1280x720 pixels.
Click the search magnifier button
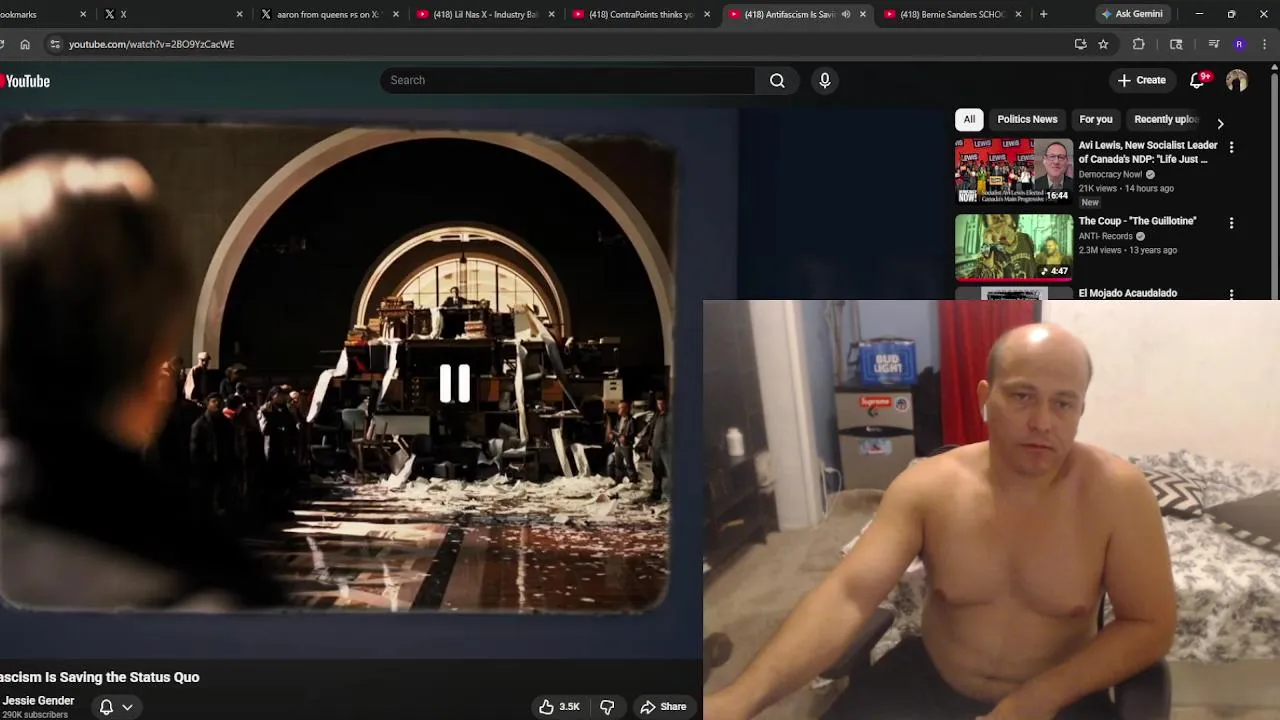[x=777, y=80]
